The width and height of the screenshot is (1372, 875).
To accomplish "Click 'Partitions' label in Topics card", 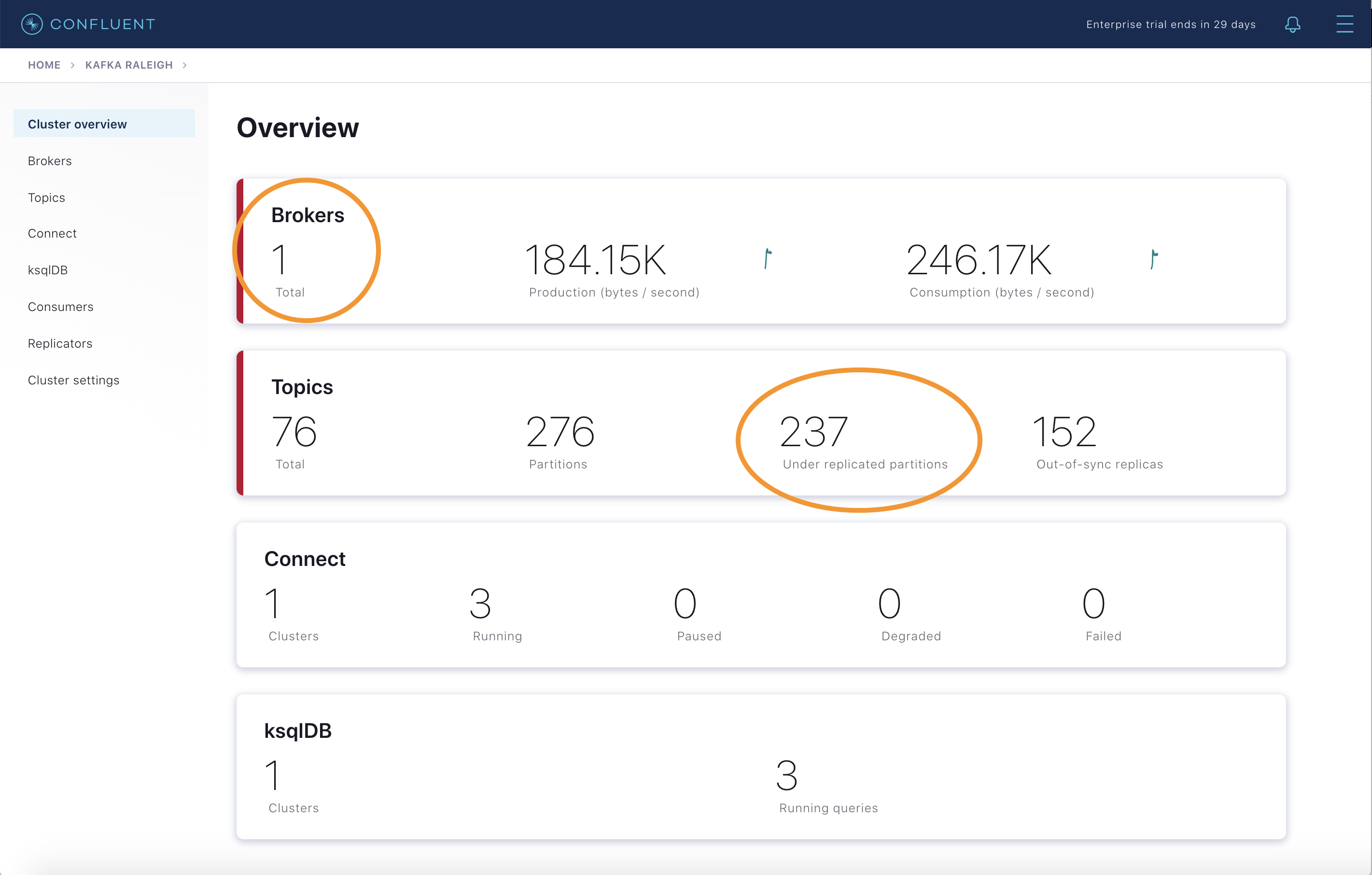I will point(558,464).
